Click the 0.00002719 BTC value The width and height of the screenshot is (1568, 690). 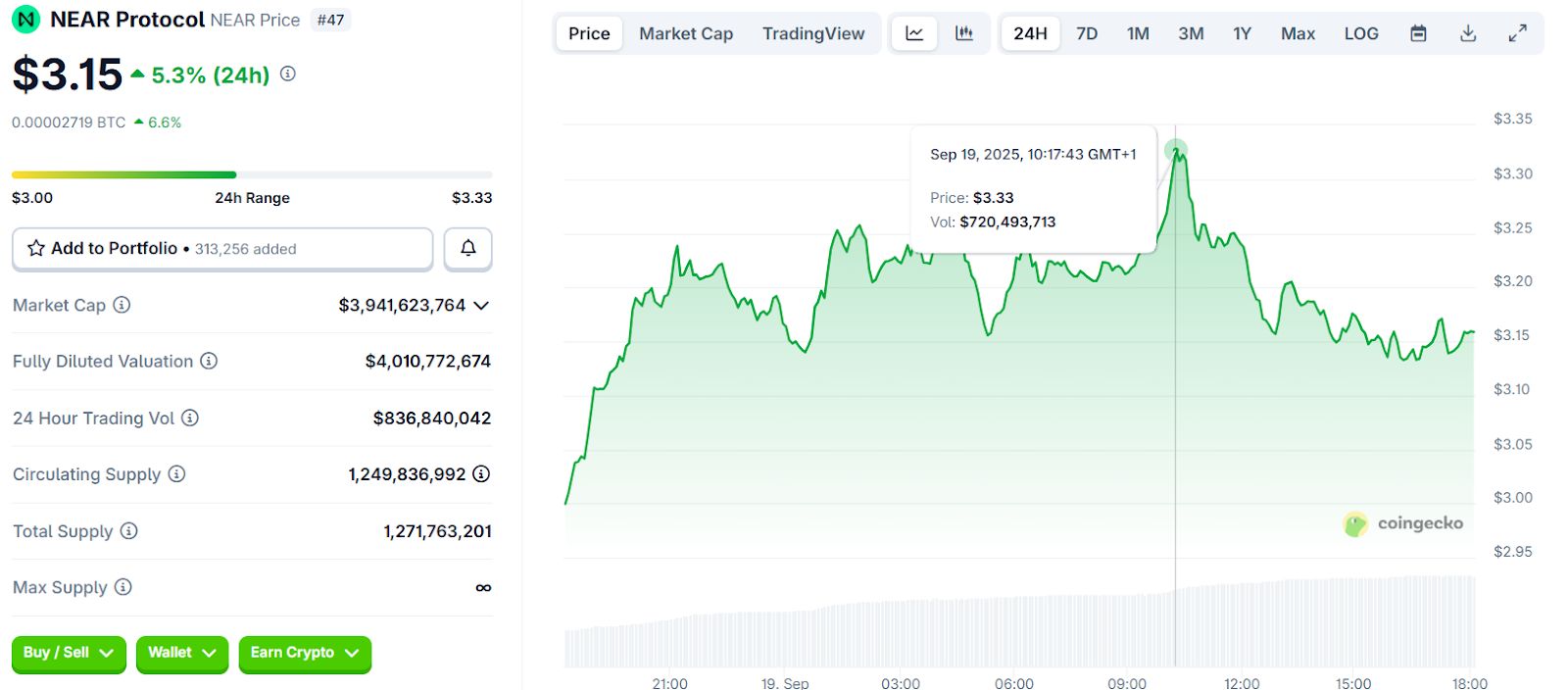[x=69, y=123]
